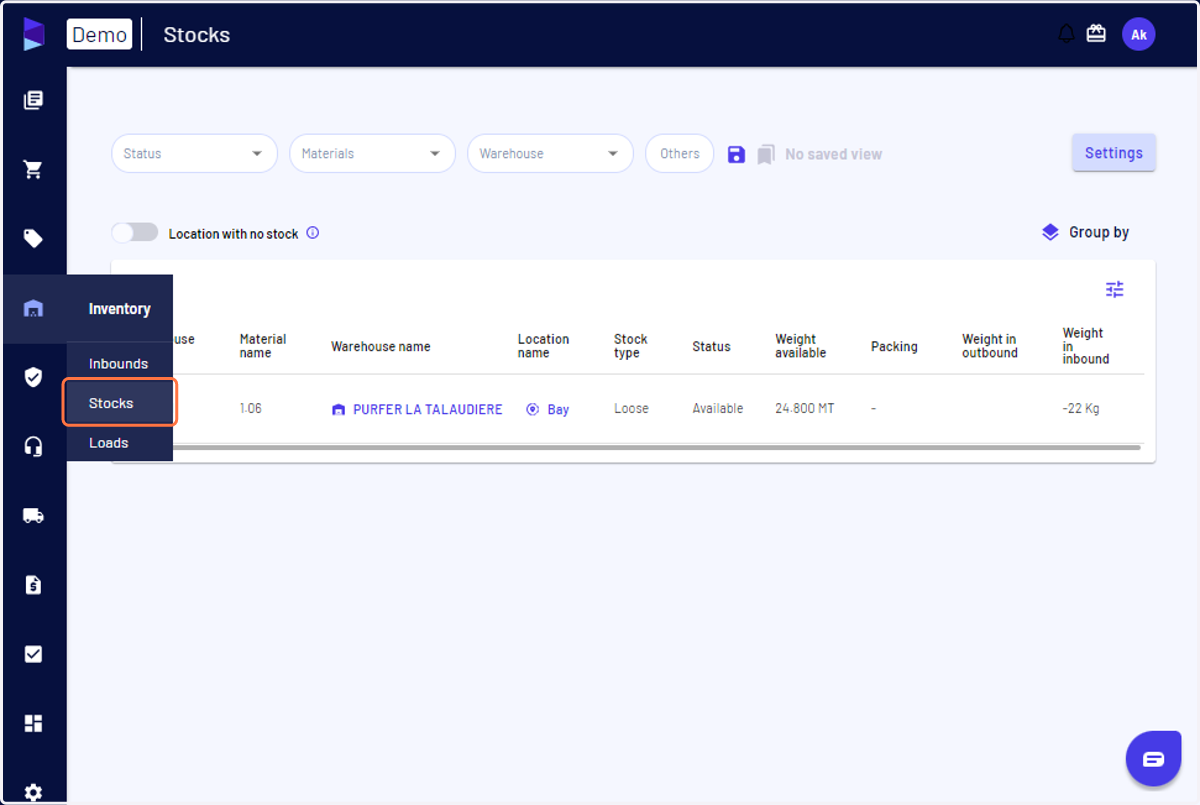Click the Weight in outbound column header
This screenshot has height=805, width=1200.
point(990,346)
